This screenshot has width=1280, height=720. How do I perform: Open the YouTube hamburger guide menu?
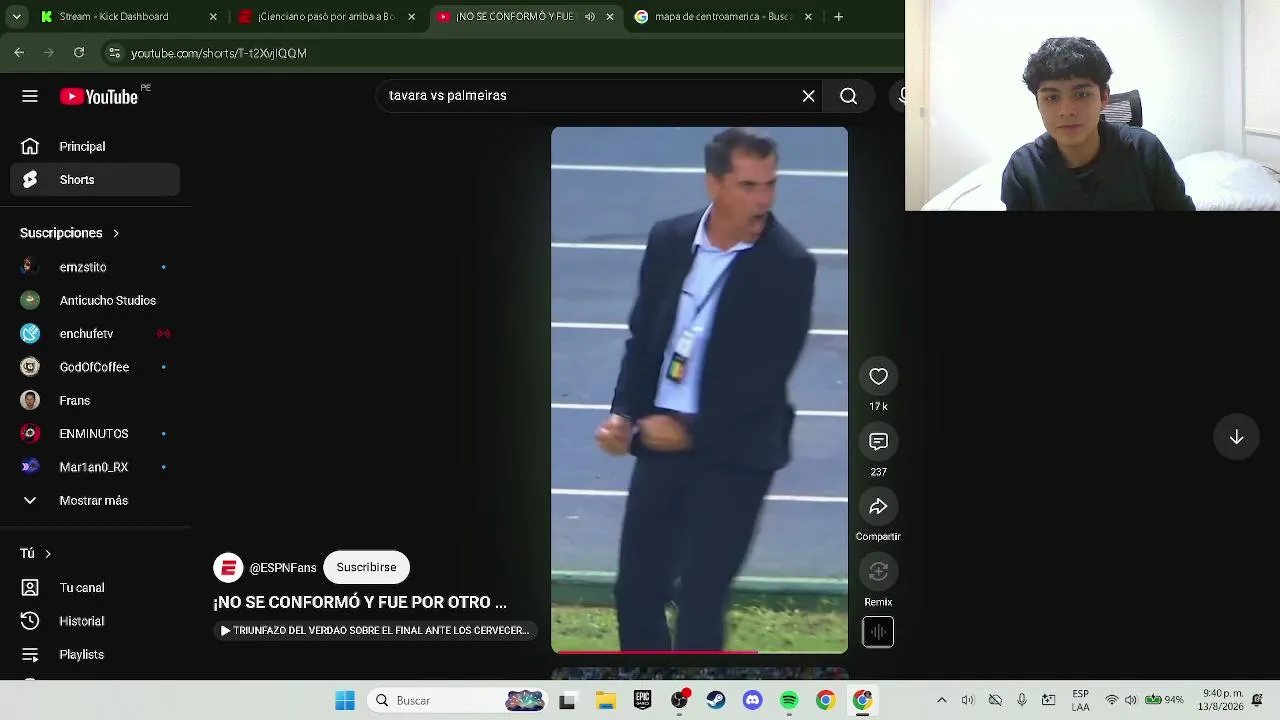click(x=30, y=96)
